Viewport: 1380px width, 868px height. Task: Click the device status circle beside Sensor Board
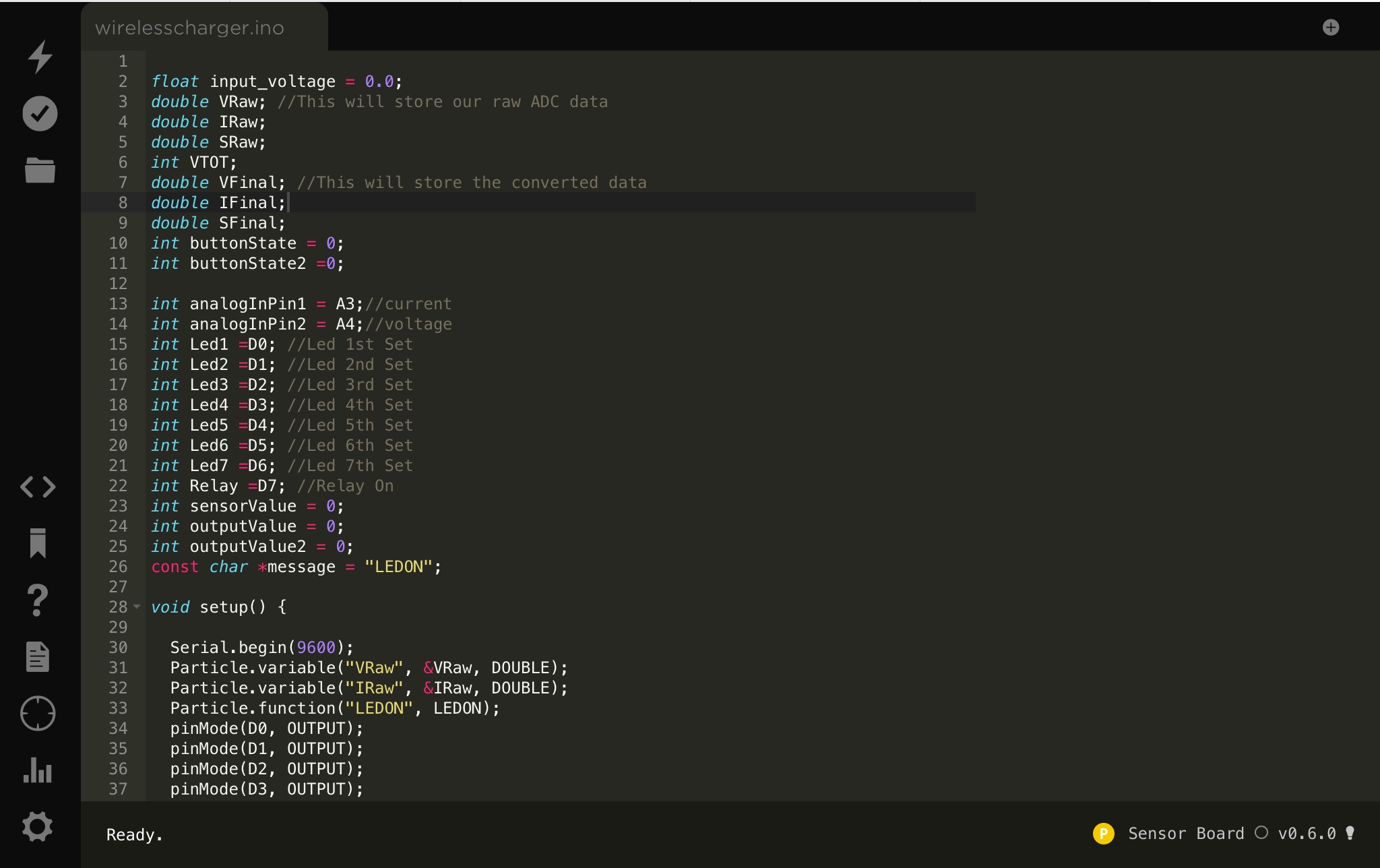(x=1261, y=832)
